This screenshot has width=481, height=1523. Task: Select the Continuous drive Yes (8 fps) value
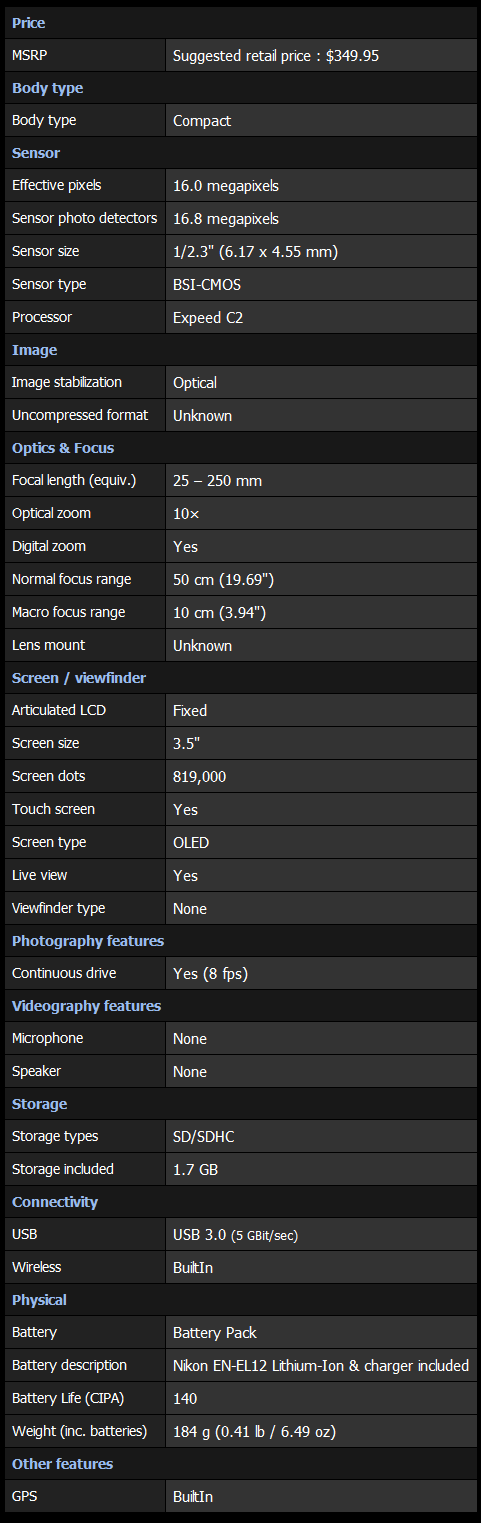coord(210,973)
